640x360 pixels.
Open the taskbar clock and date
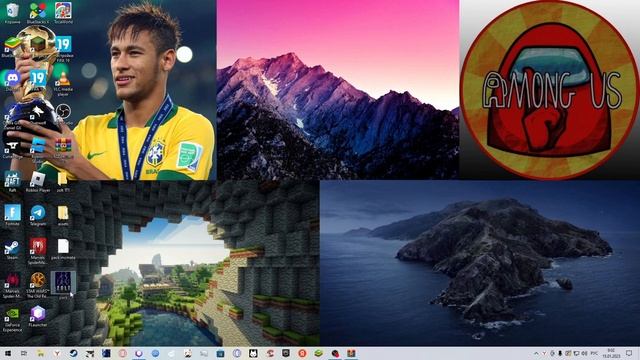(611, 353)
